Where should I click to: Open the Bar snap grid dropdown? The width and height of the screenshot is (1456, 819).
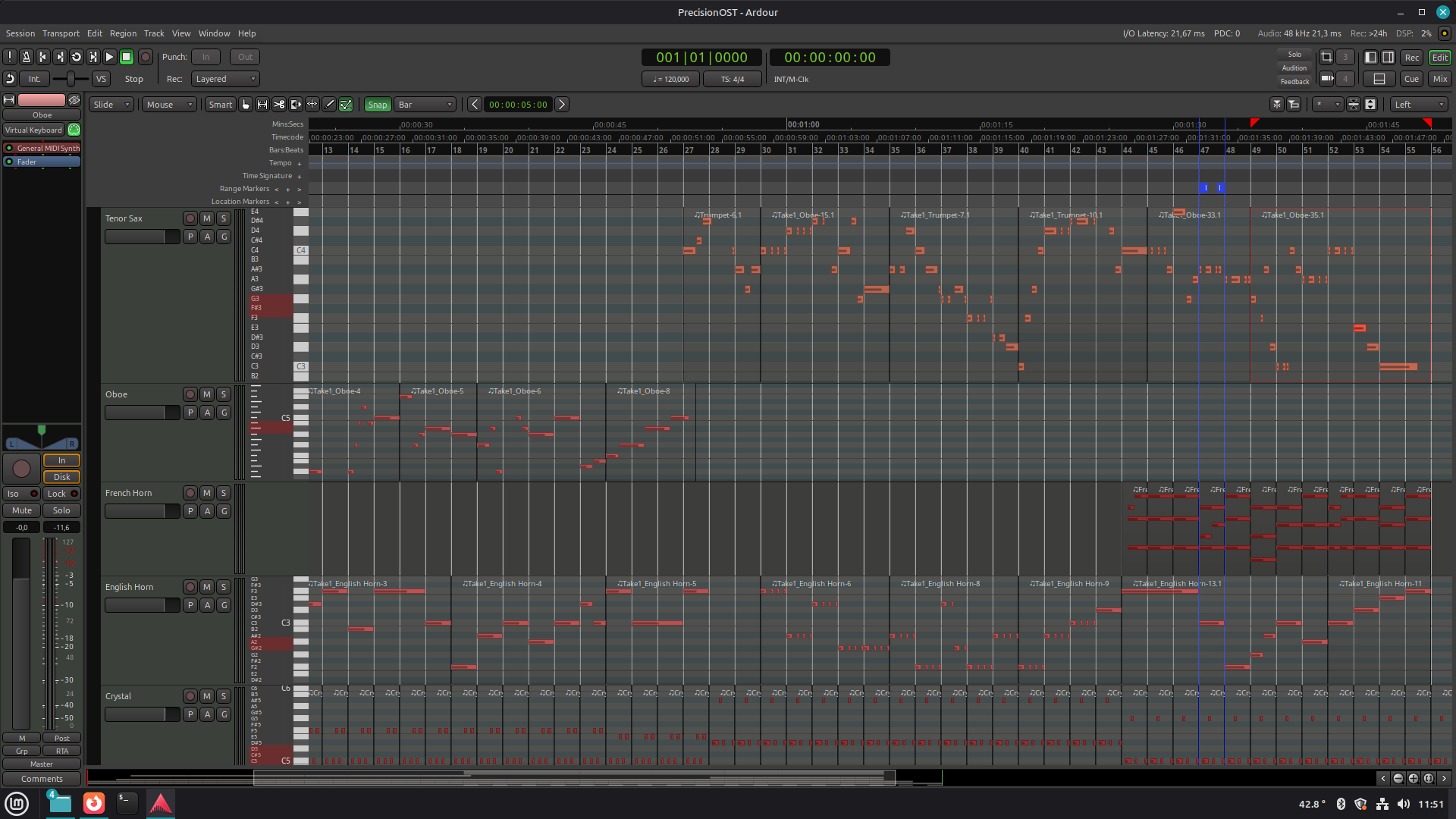click(x=425, y=105)
